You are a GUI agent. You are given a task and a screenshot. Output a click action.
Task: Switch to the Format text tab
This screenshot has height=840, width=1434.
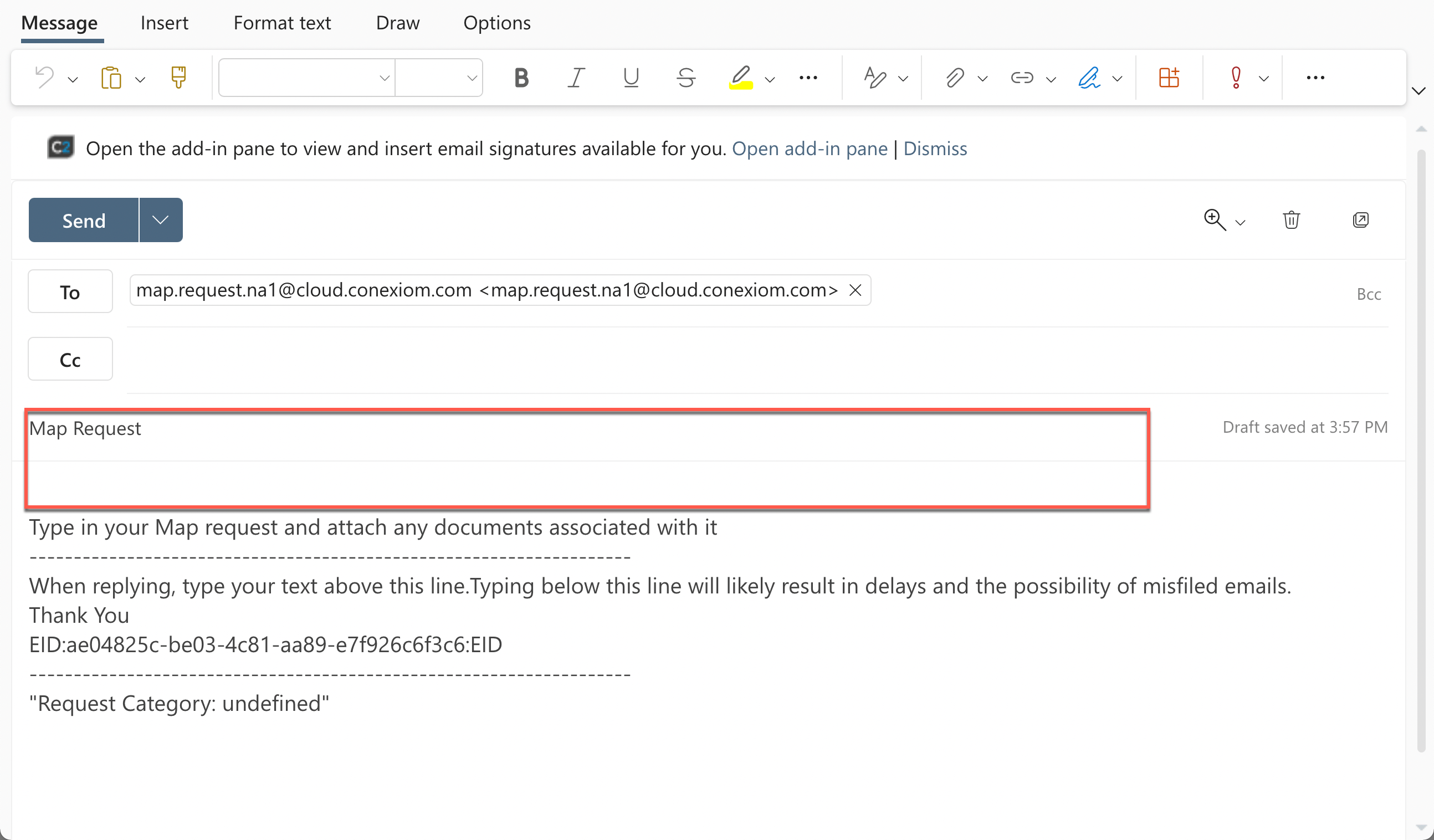pyautogui.click(x=282, y=23)
